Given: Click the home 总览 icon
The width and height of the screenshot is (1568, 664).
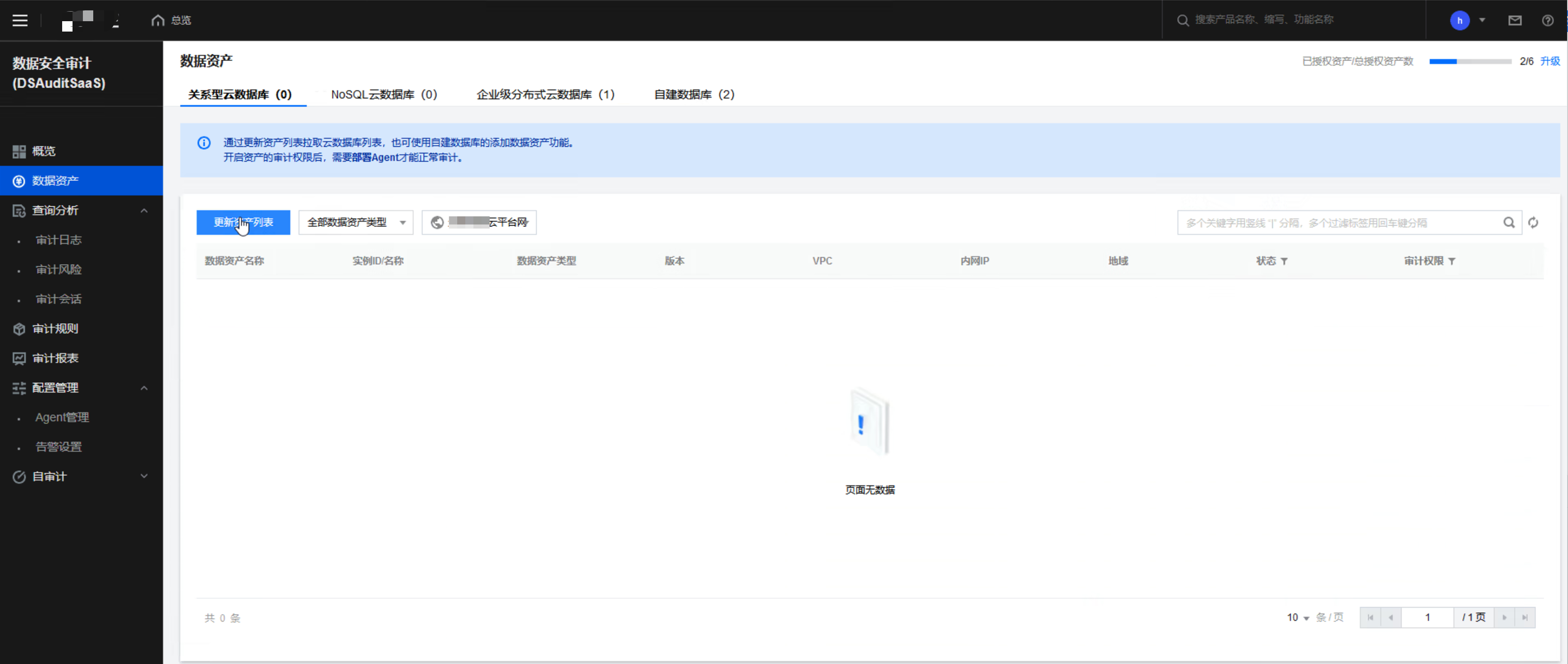Looking at the screenshot, I should pyautogui.click(x=158, y=20).
